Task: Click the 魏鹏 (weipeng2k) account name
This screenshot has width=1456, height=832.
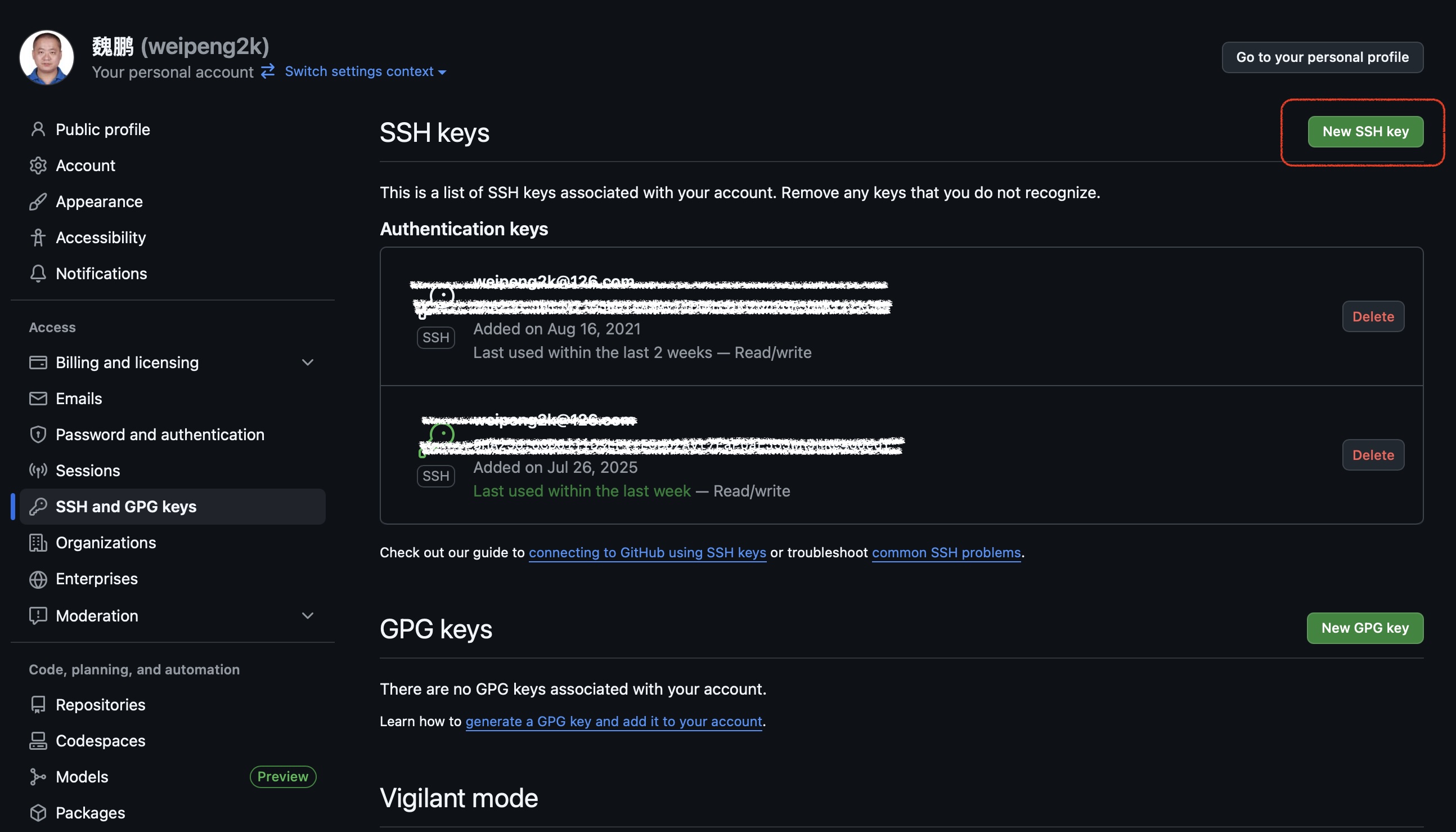Action: pyautogui.click(x=181, y=46)
